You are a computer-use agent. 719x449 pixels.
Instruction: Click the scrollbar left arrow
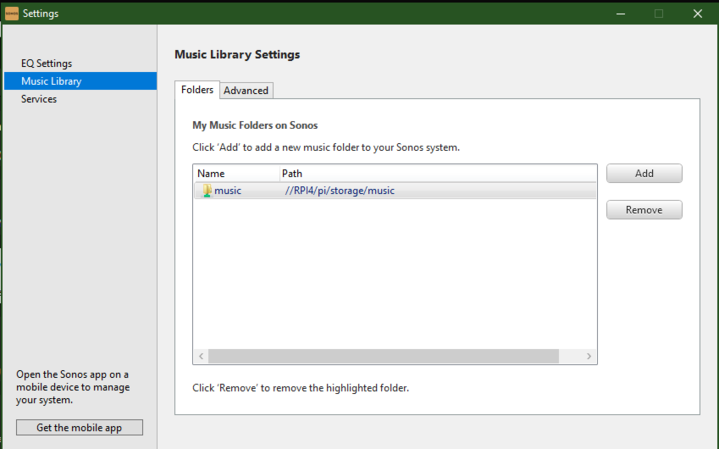pyautogui.click(x=201, y=356)
